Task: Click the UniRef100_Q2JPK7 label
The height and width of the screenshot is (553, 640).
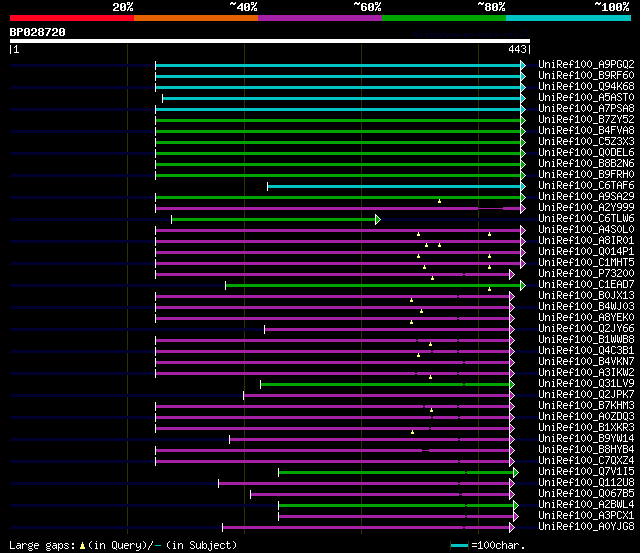Action: (x=586, y=395)
